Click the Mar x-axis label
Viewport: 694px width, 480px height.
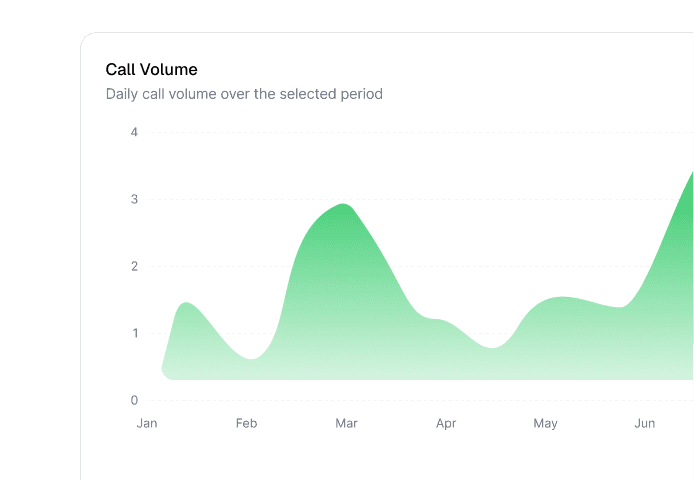point(346,423)
